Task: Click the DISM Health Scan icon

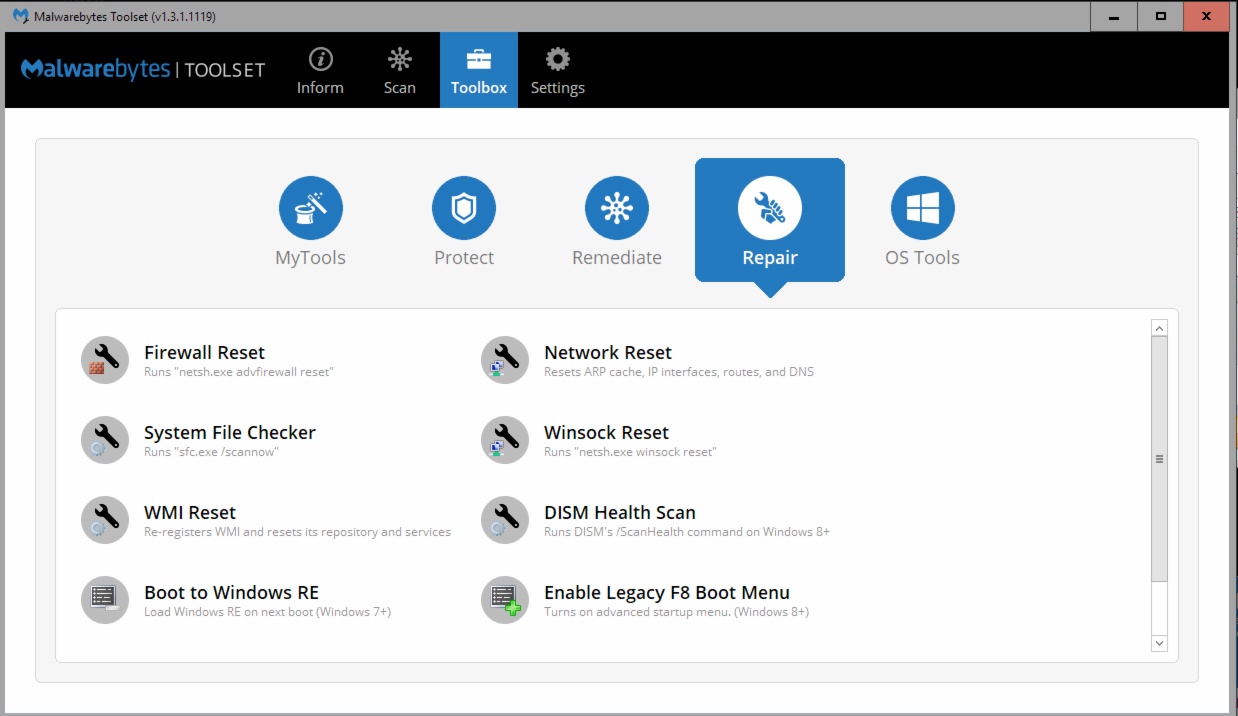Action: [505, 520]
